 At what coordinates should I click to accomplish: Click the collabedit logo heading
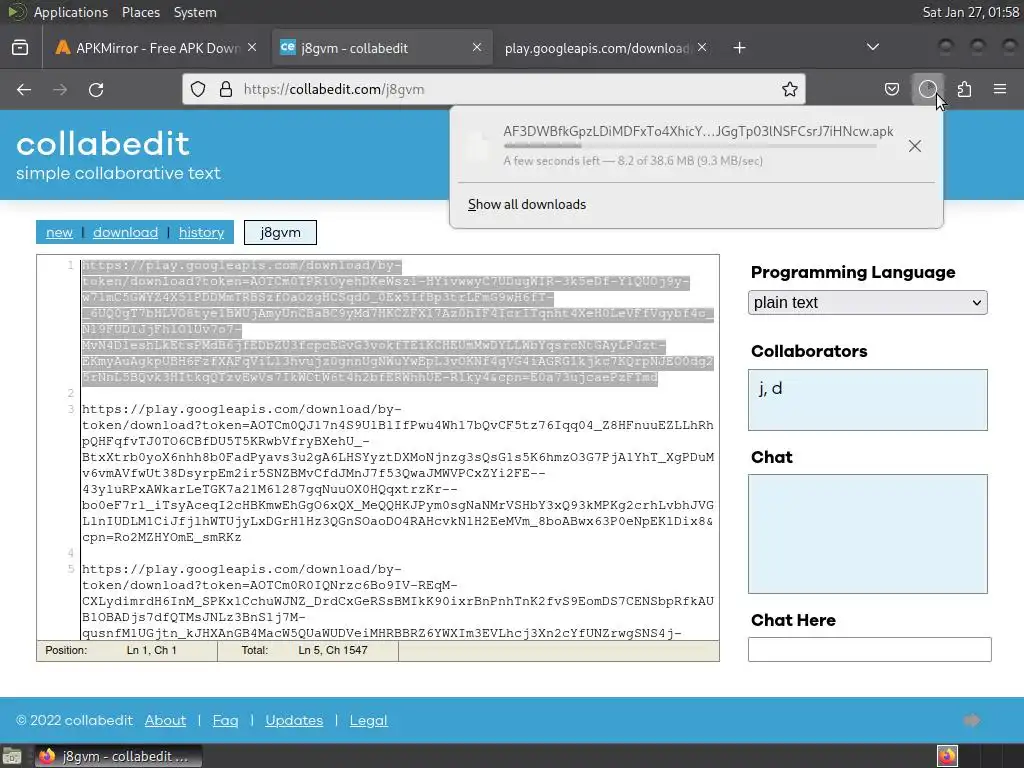coord(103,144)
